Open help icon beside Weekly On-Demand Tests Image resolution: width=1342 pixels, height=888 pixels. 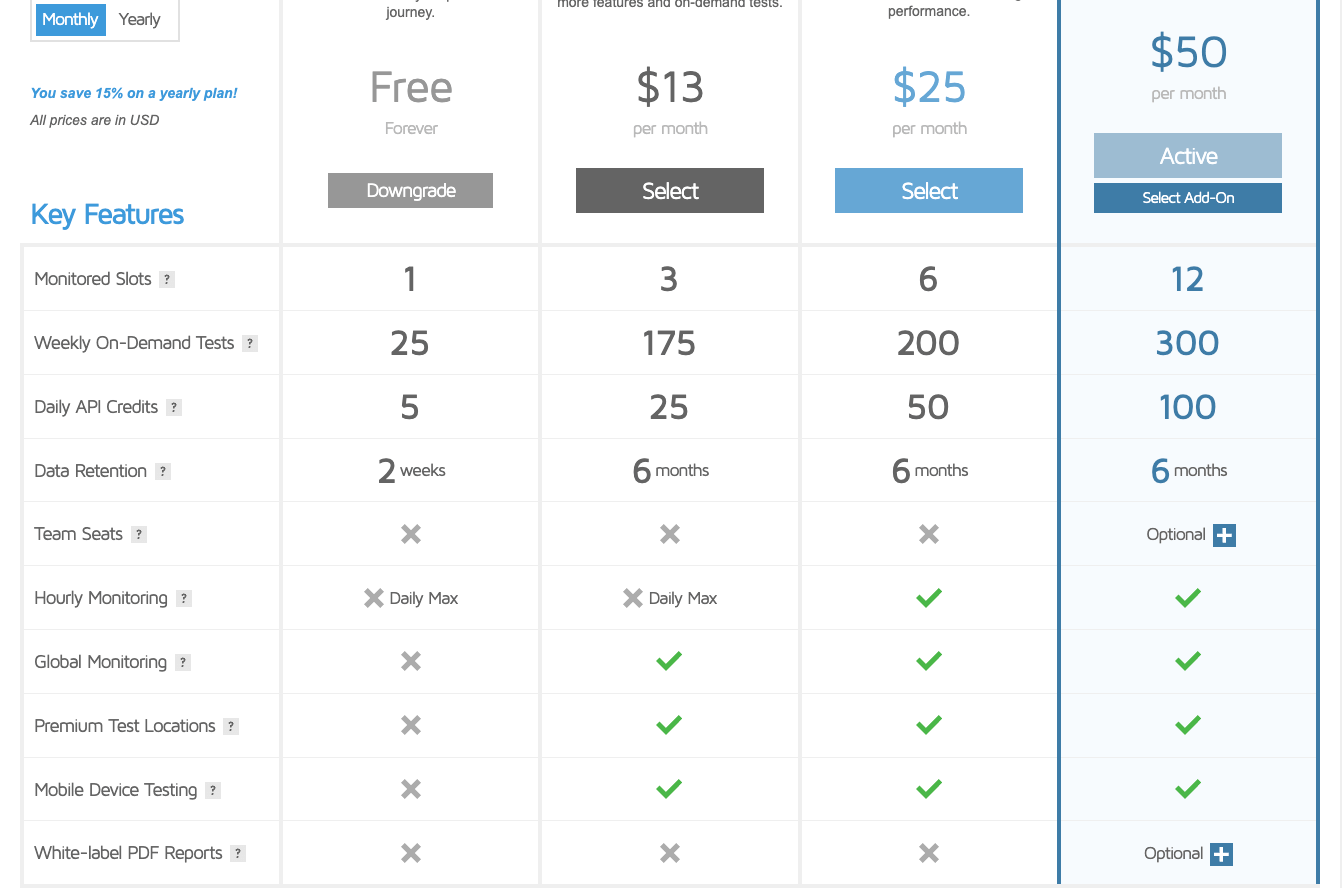pyautogui.click(x=250, y=343)
